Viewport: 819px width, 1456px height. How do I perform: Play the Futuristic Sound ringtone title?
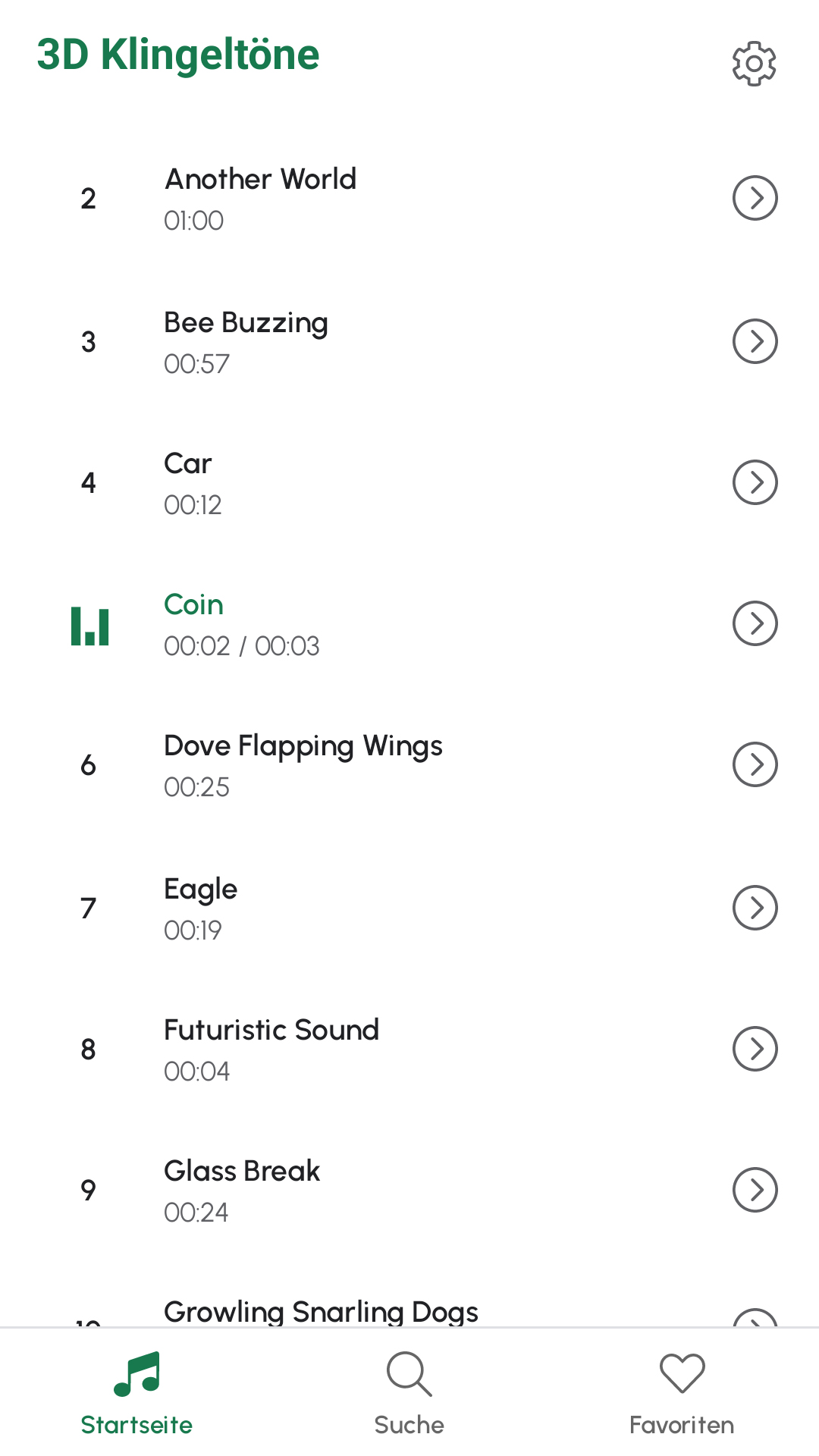pos(271,1030)
